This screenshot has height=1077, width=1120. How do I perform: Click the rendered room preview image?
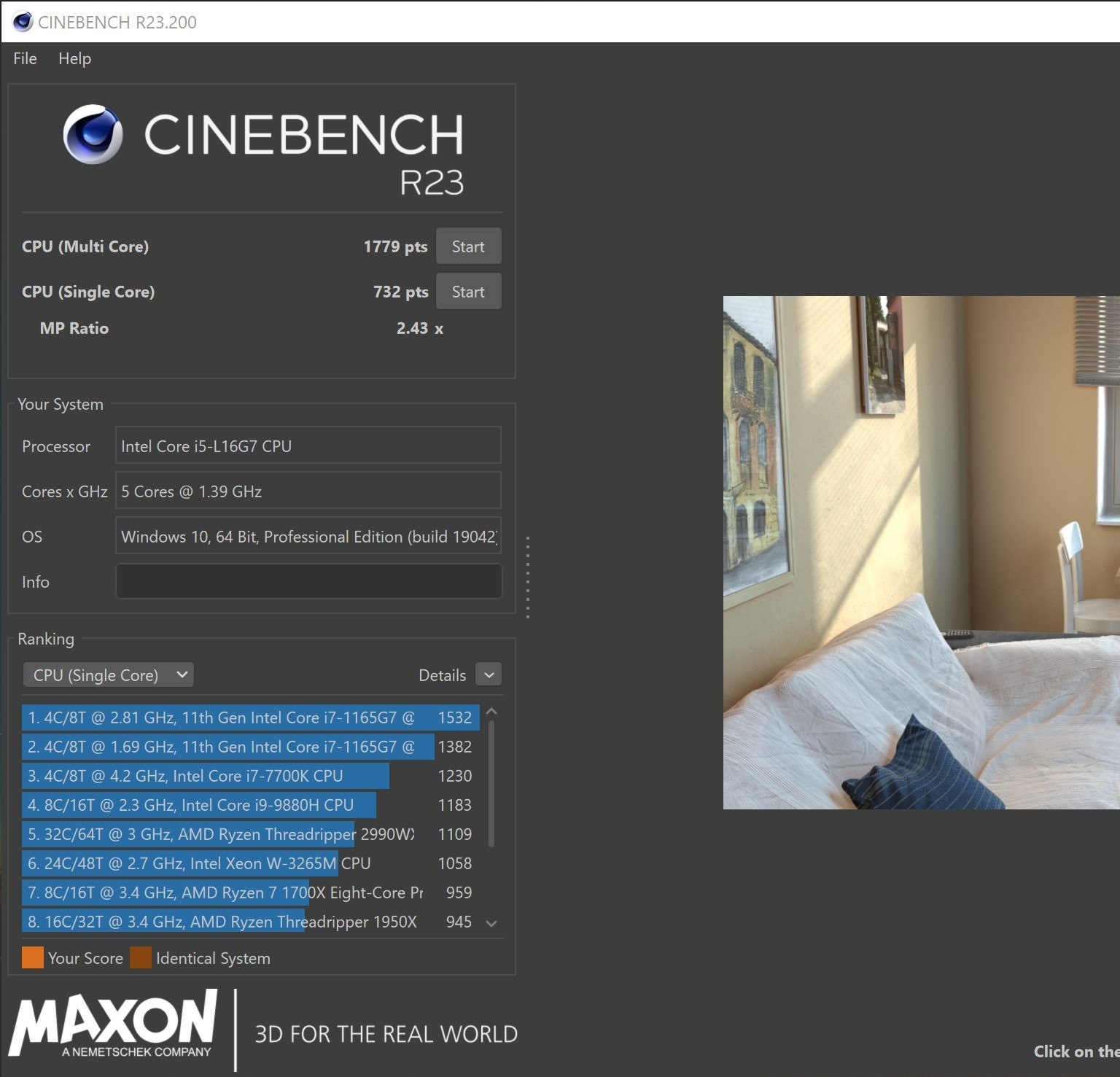922,552
